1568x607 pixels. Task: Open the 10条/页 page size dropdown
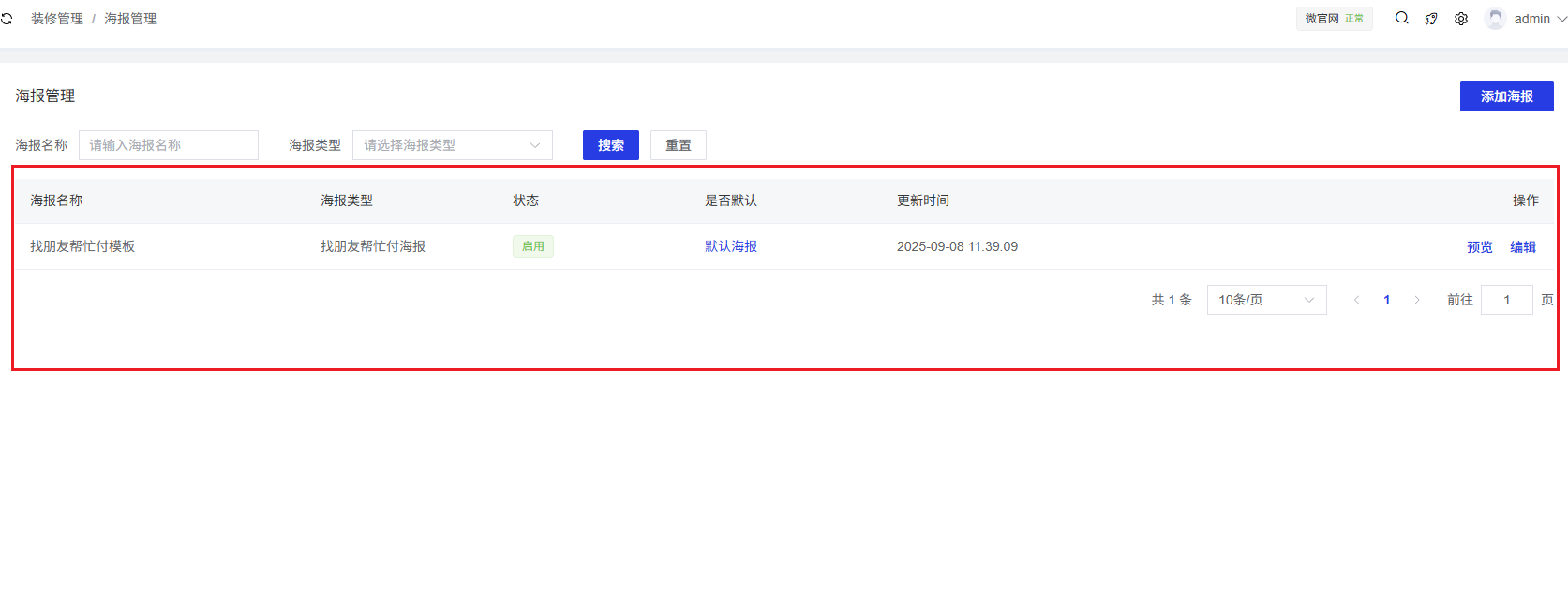1265,300
